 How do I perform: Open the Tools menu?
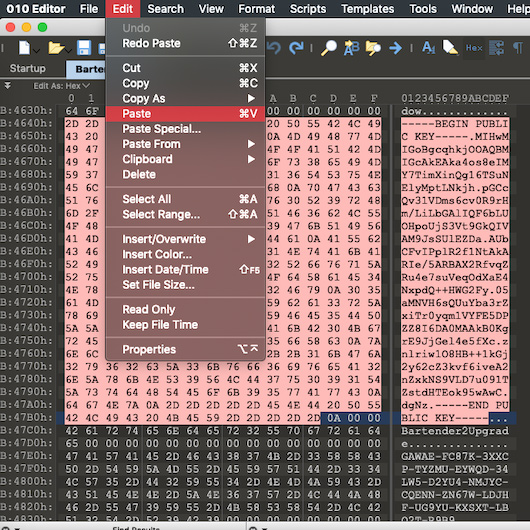(423, 9)
